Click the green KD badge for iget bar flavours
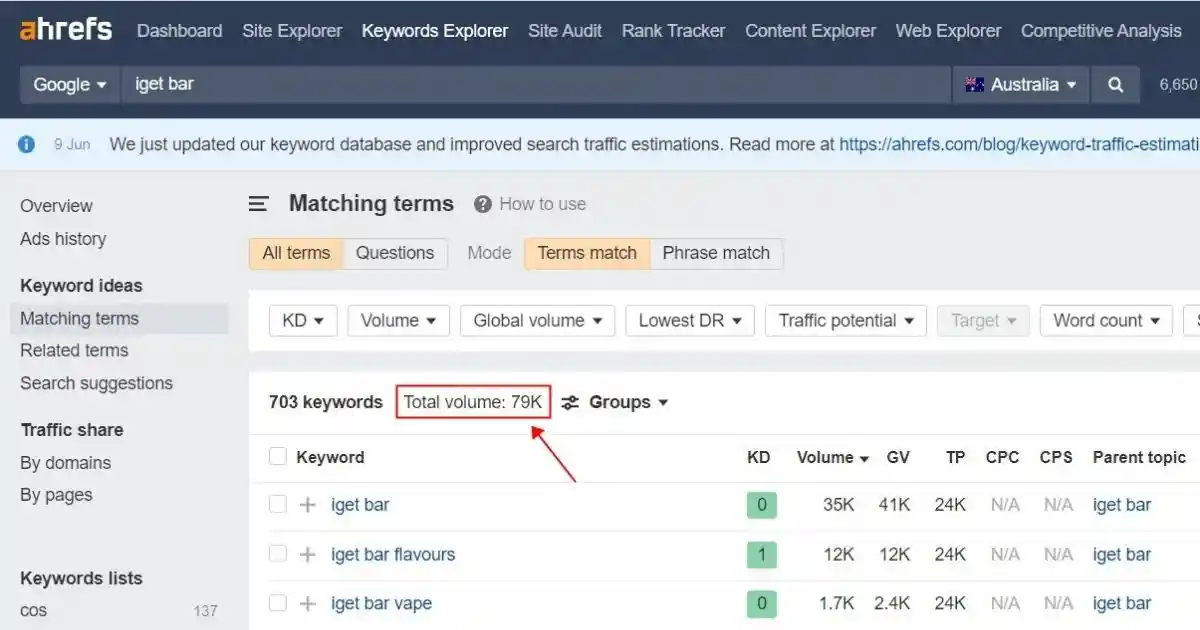 761,554
